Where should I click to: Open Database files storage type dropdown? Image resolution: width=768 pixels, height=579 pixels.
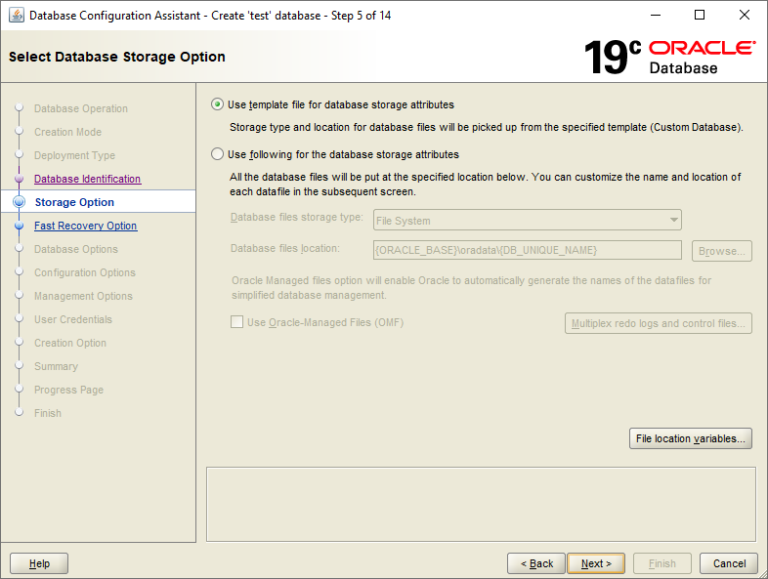[x=527, y=220]
